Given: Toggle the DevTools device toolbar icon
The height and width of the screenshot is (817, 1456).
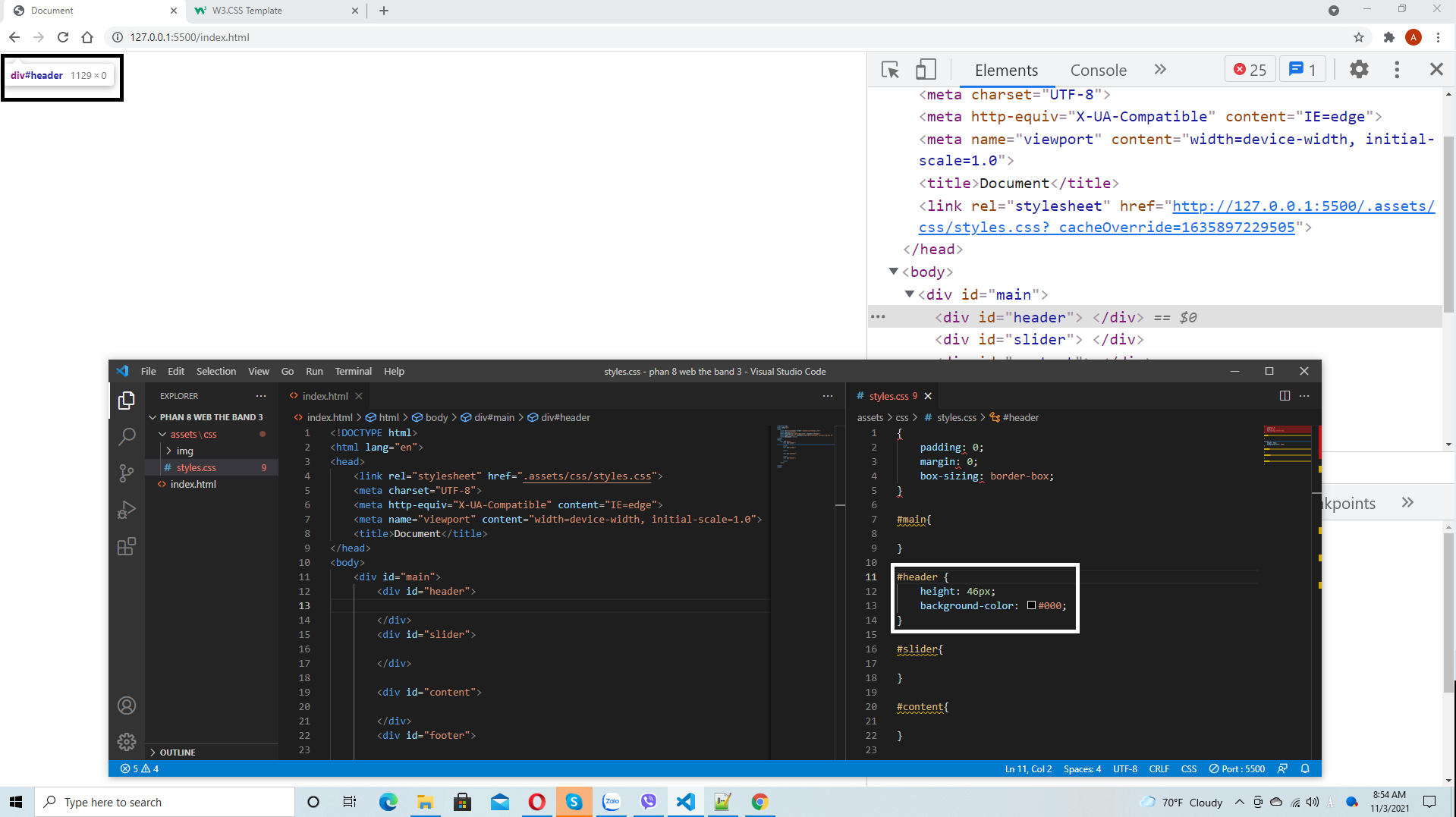Looking at the screenshot, I should [926, 70].
